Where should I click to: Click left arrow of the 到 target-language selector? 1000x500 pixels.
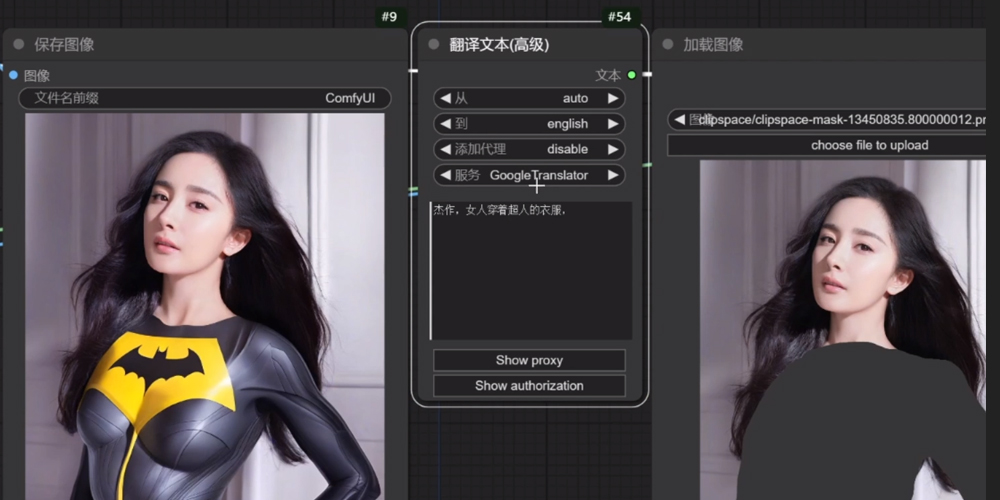click(445, 124)
